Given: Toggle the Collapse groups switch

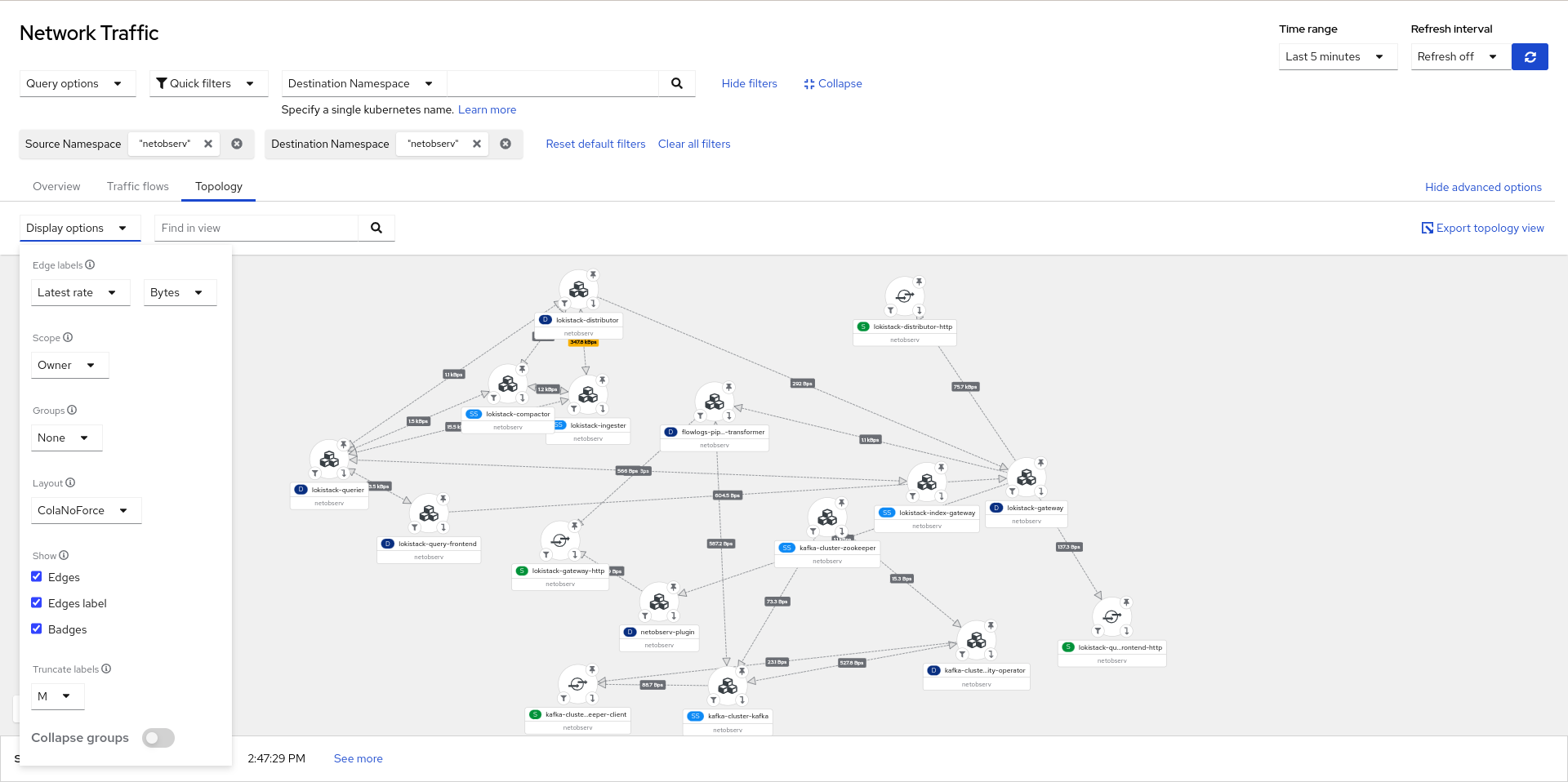Looking at the screenshot, I should pos(158,738).
